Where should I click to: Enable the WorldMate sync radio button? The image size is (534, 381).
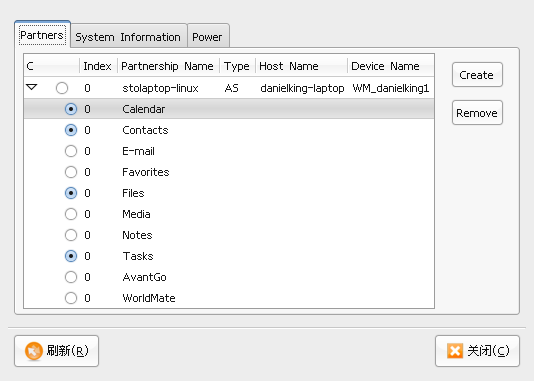[x=71, y=298]
